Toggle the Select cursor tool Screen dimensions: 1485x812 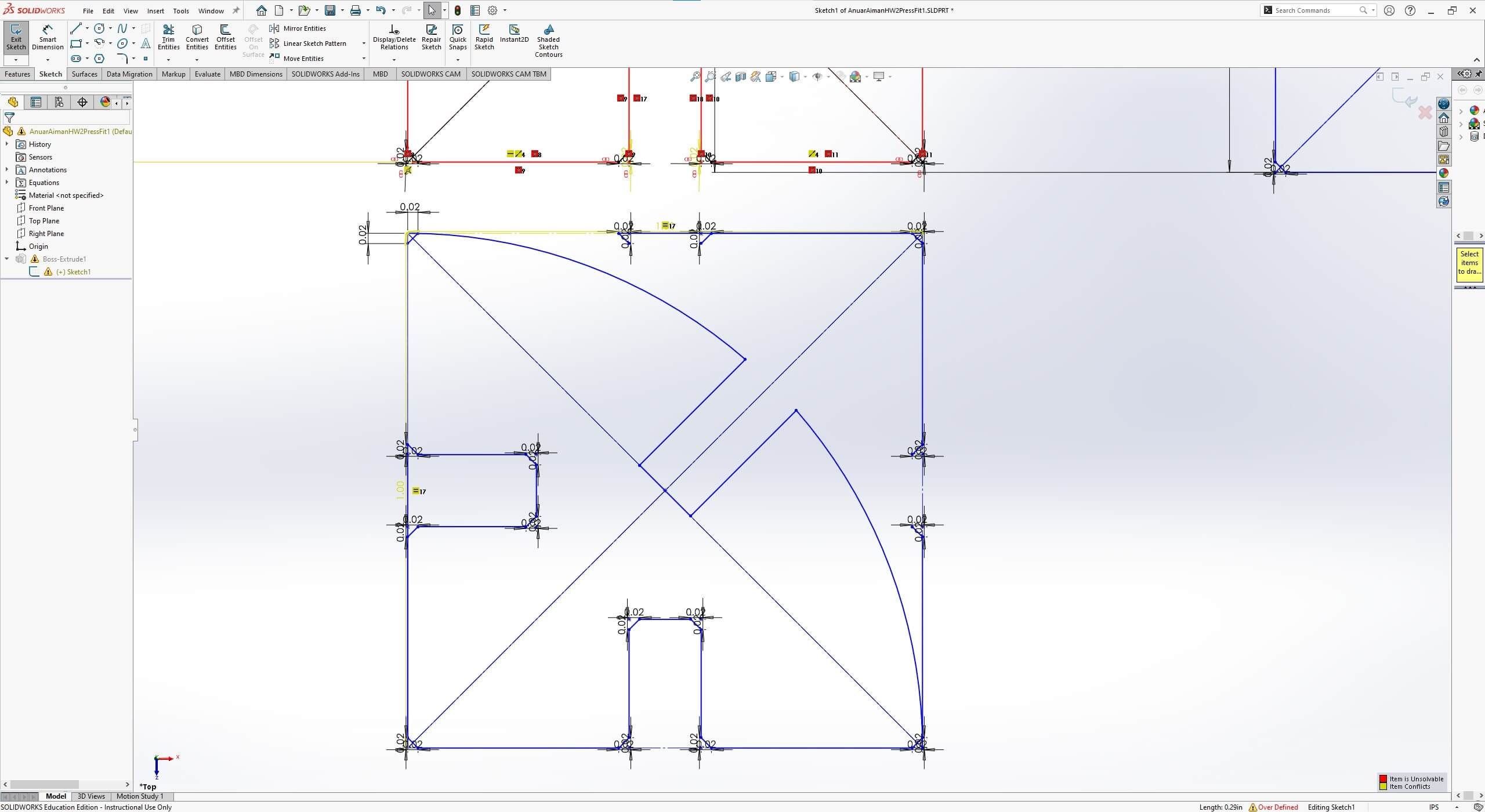432,10
